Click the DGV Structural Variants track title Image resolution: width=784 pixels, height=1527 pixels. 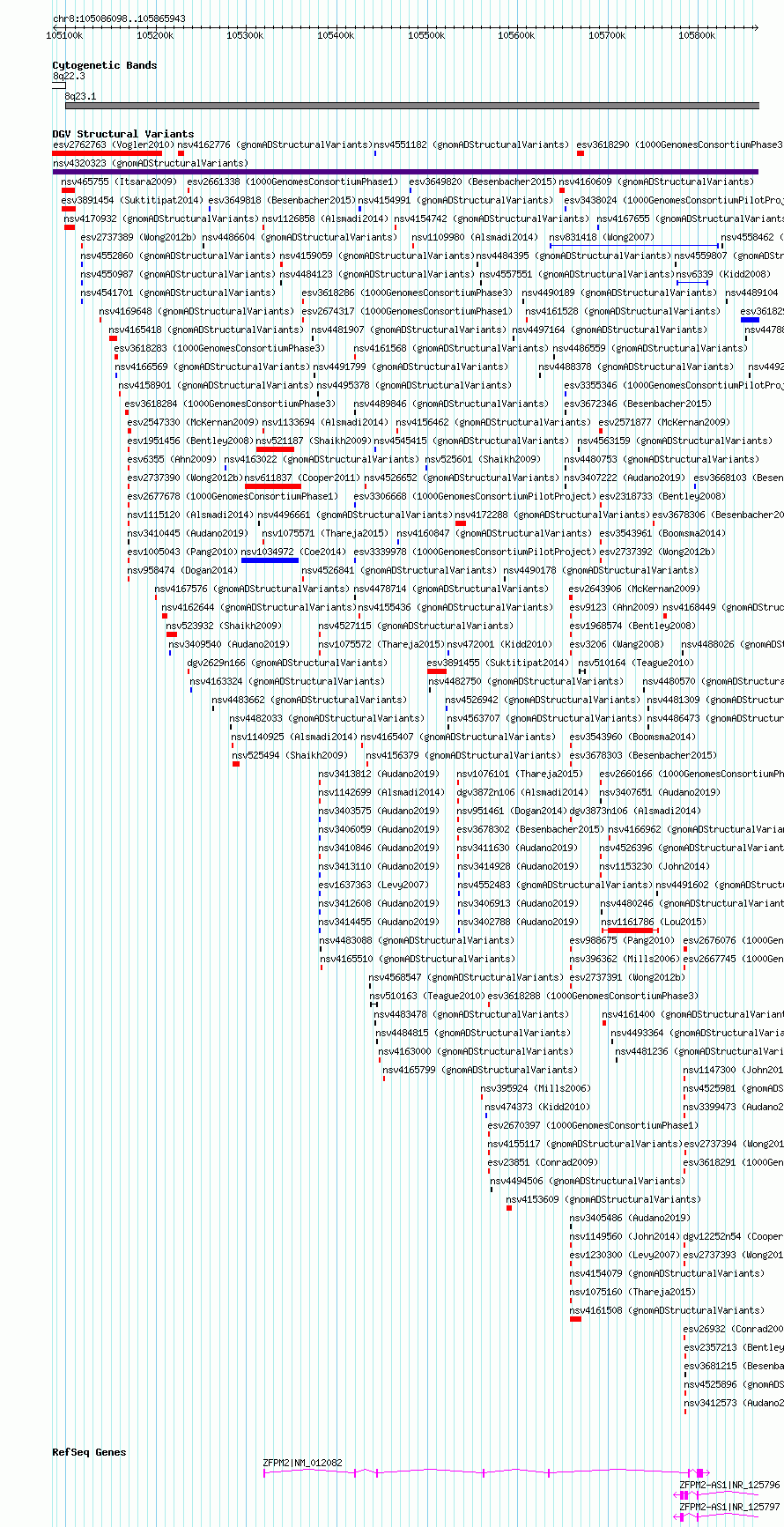point(123,134)
